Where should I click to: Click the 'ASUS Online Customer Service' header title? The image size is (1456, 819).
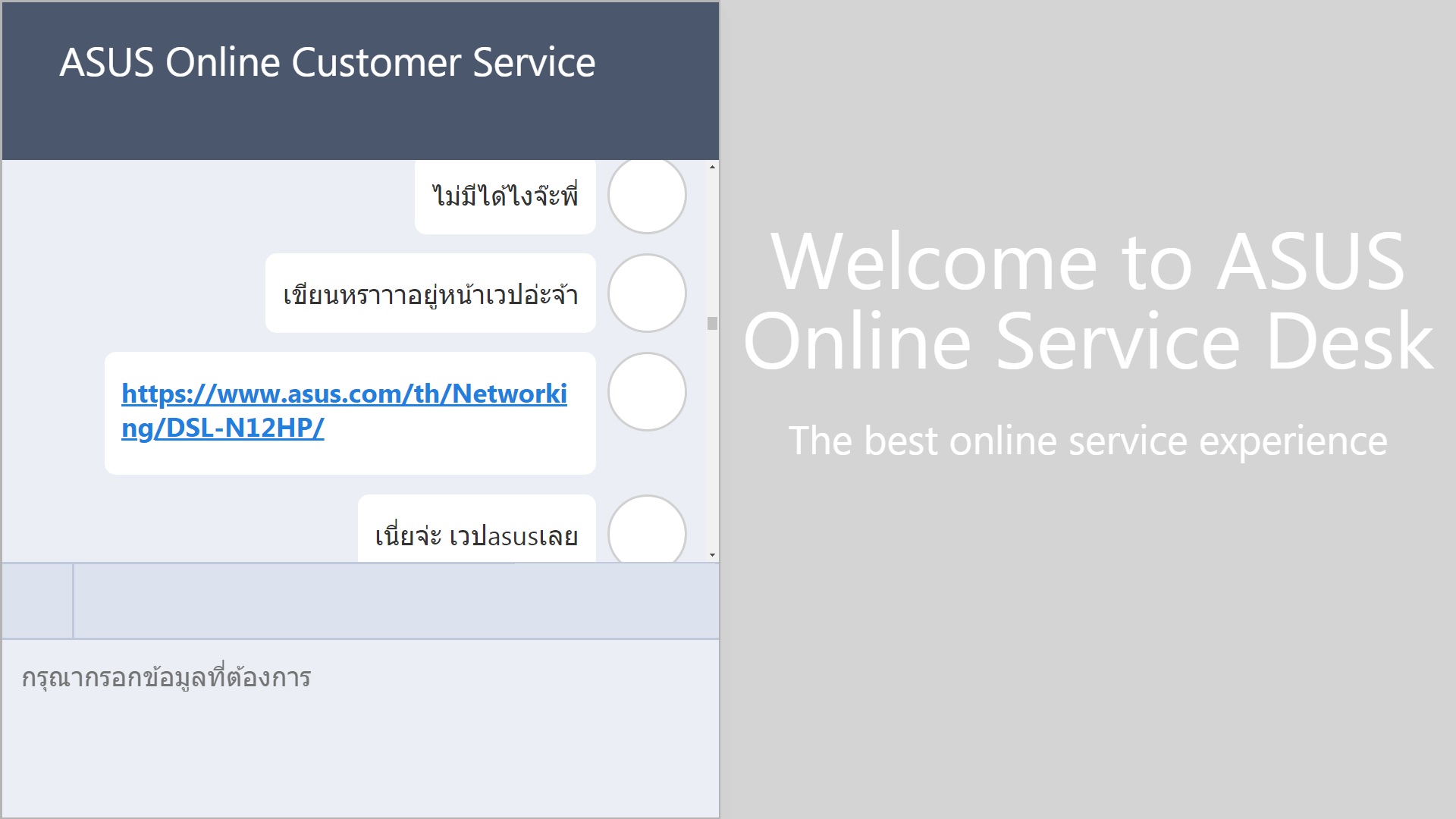click(328, 62)
